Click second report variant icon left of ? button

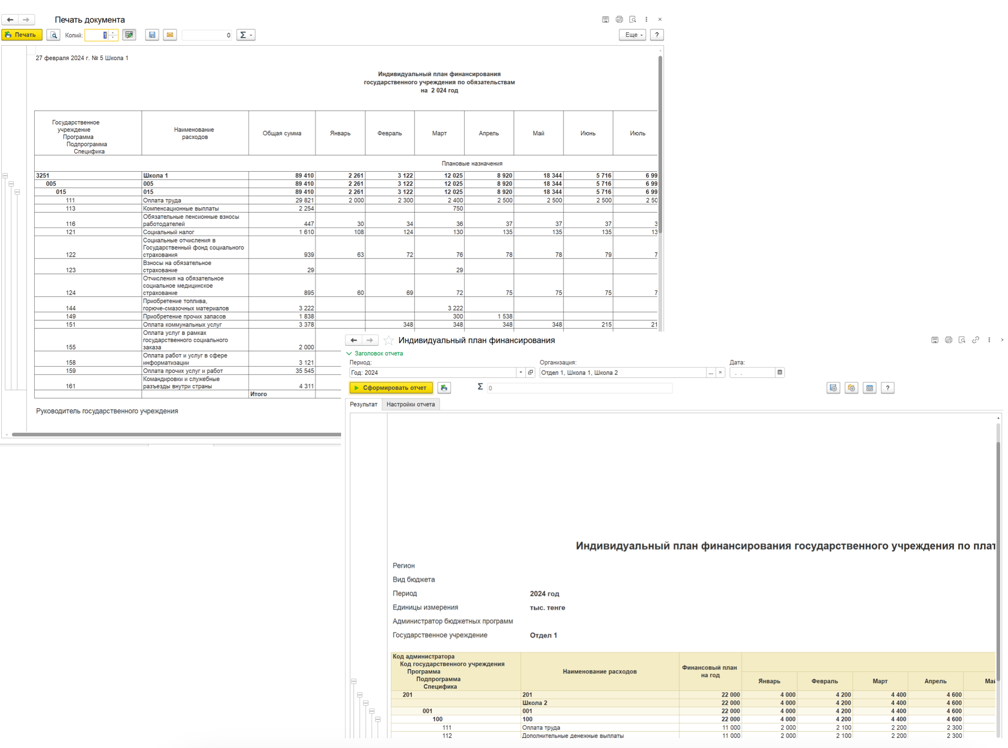coord(851,387)
